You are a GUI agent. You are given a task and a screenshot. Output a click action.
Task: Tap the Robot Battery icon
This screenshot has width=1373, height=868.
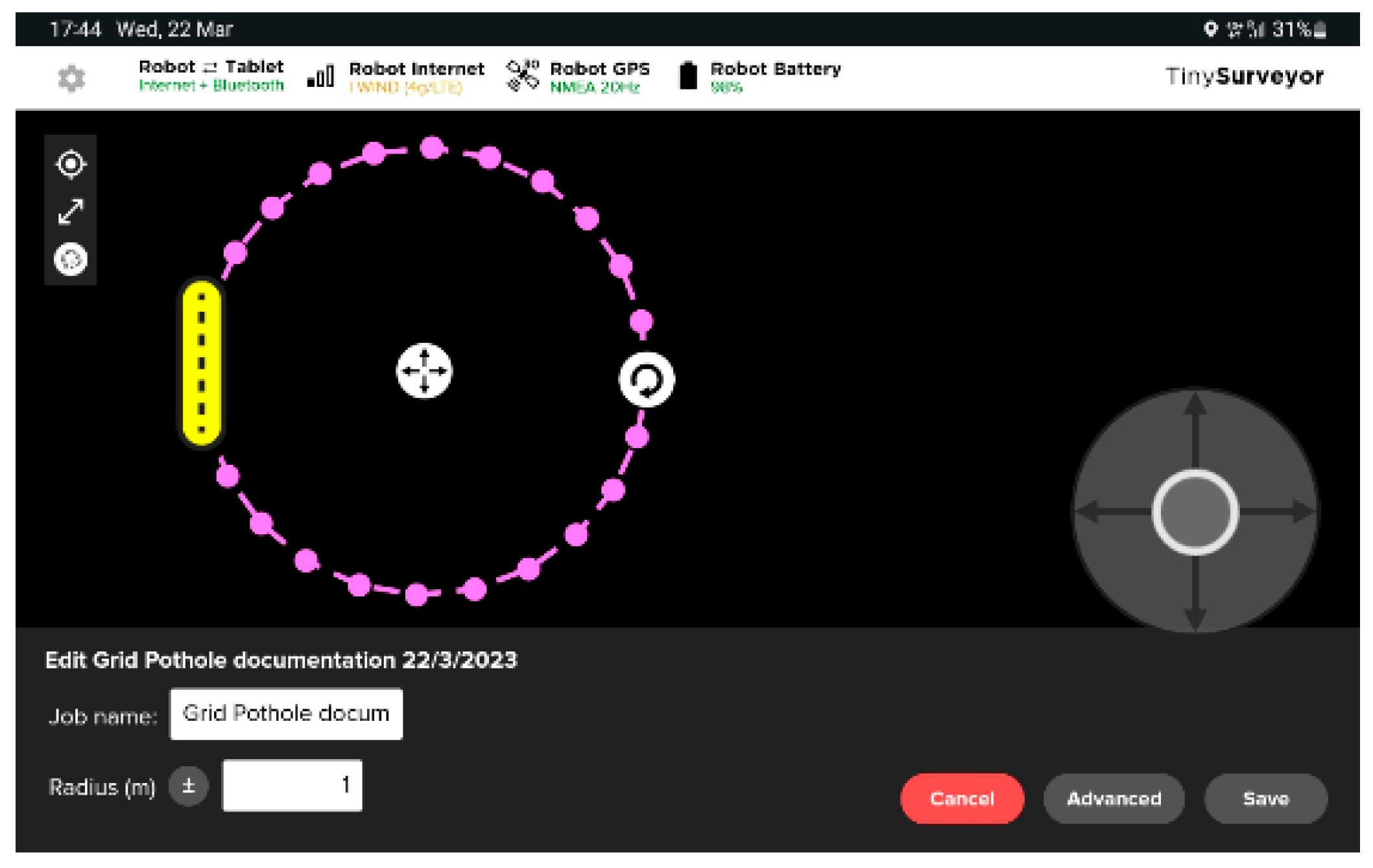pos(688,76)
